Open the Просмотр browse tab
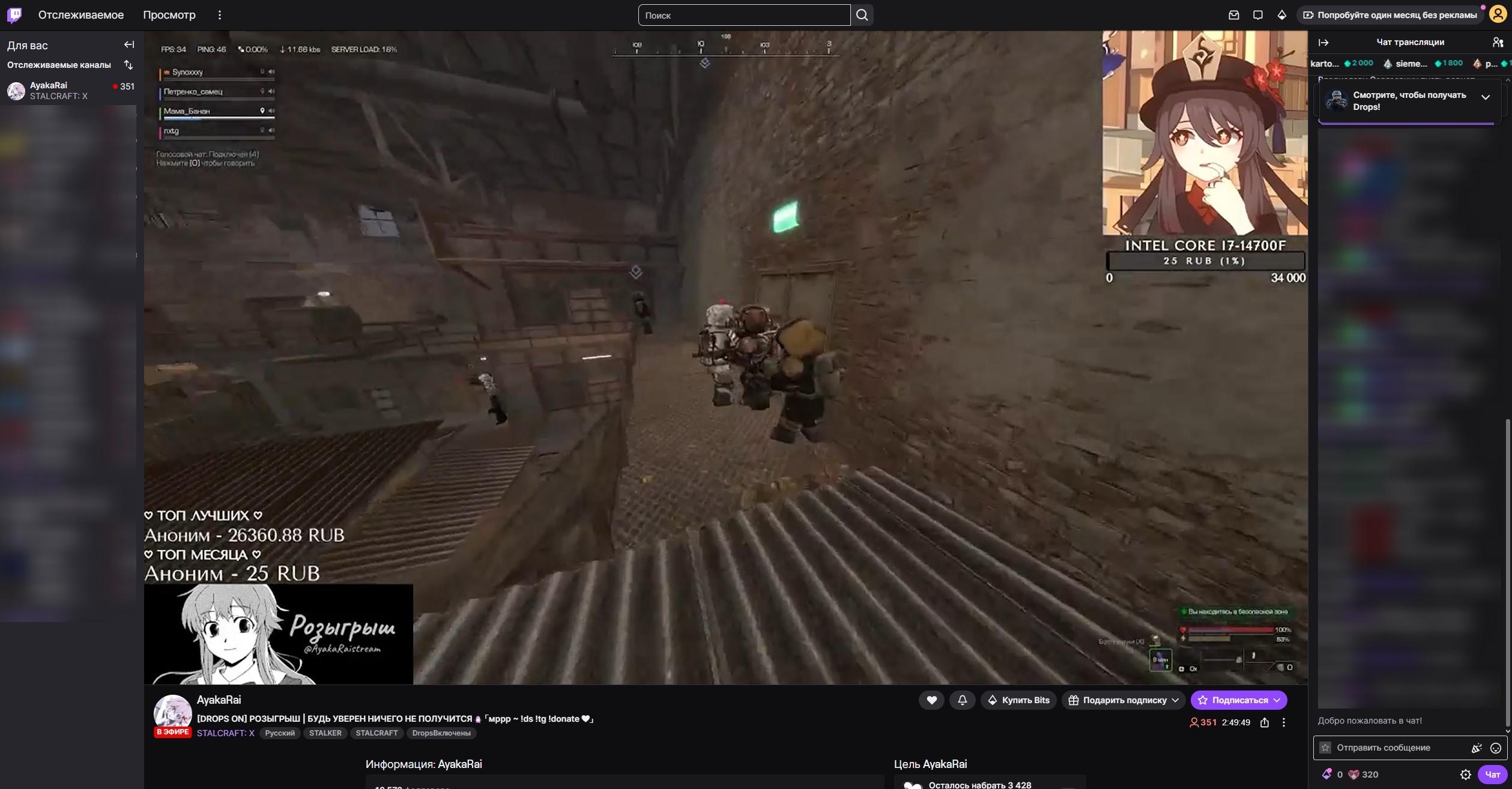Viewport: 1512px width, 789px height. [x=169, y=15]
